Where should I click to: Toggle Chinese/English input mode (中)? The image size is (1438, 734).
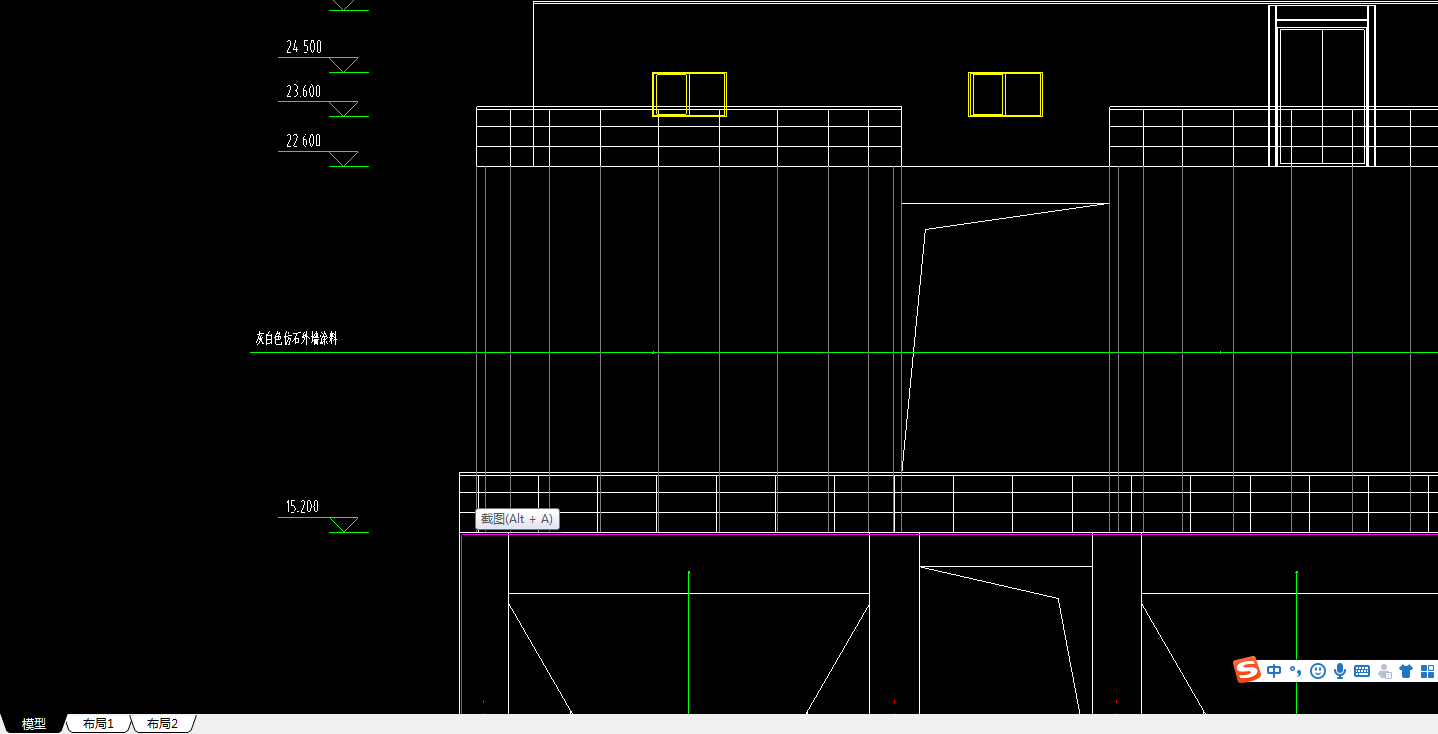1274,671
